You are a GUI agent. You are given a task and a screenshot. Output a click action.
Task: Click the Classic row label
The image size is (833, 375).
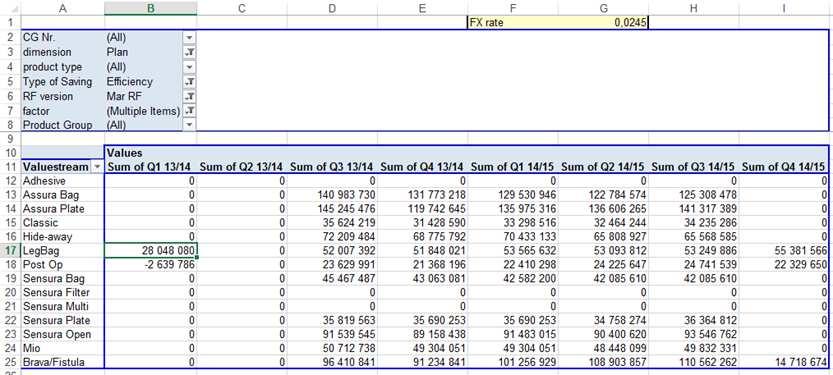(x=63, y=223)
